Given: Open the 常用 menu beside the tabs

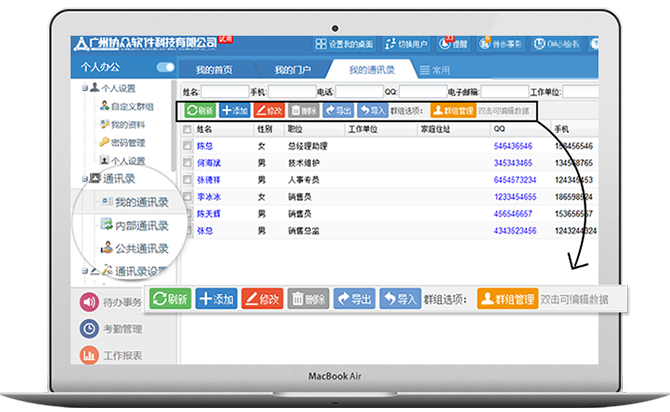Looking at the screenshot, I should (435, 70).
